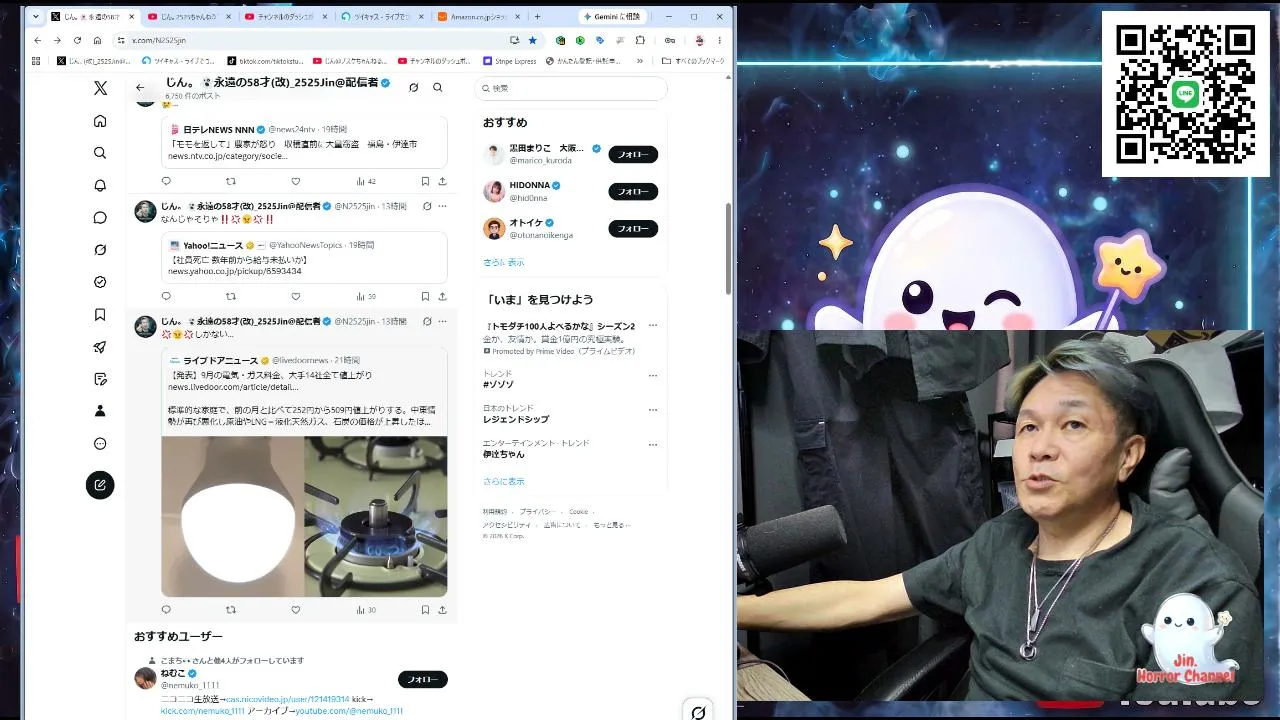The image size is (1280, 720).
Task: Click the Grok icon in the profile header
Action: coord(413,88)
